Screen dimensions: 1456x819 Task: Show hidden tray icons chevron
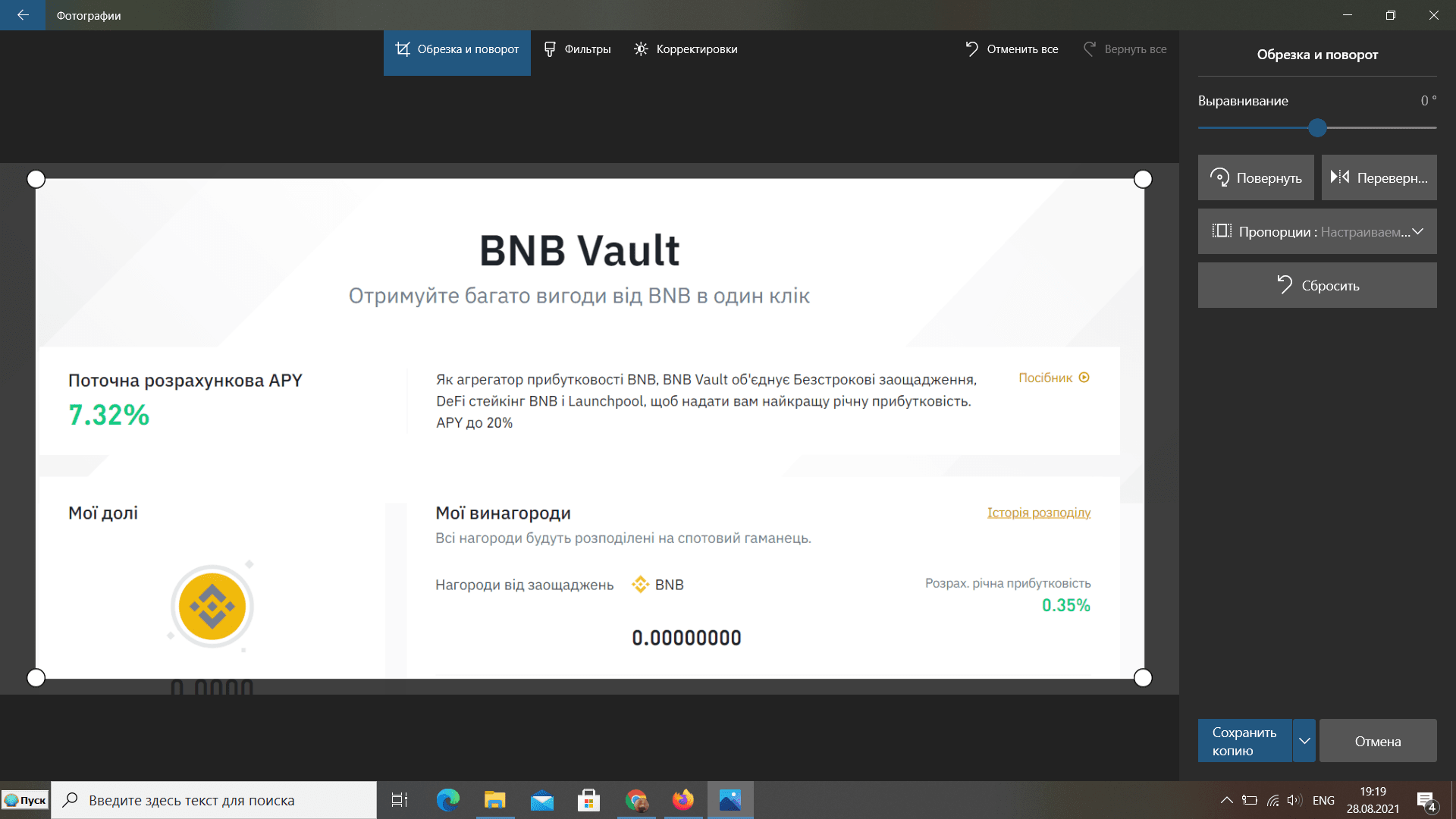(x=1226, y=800)
